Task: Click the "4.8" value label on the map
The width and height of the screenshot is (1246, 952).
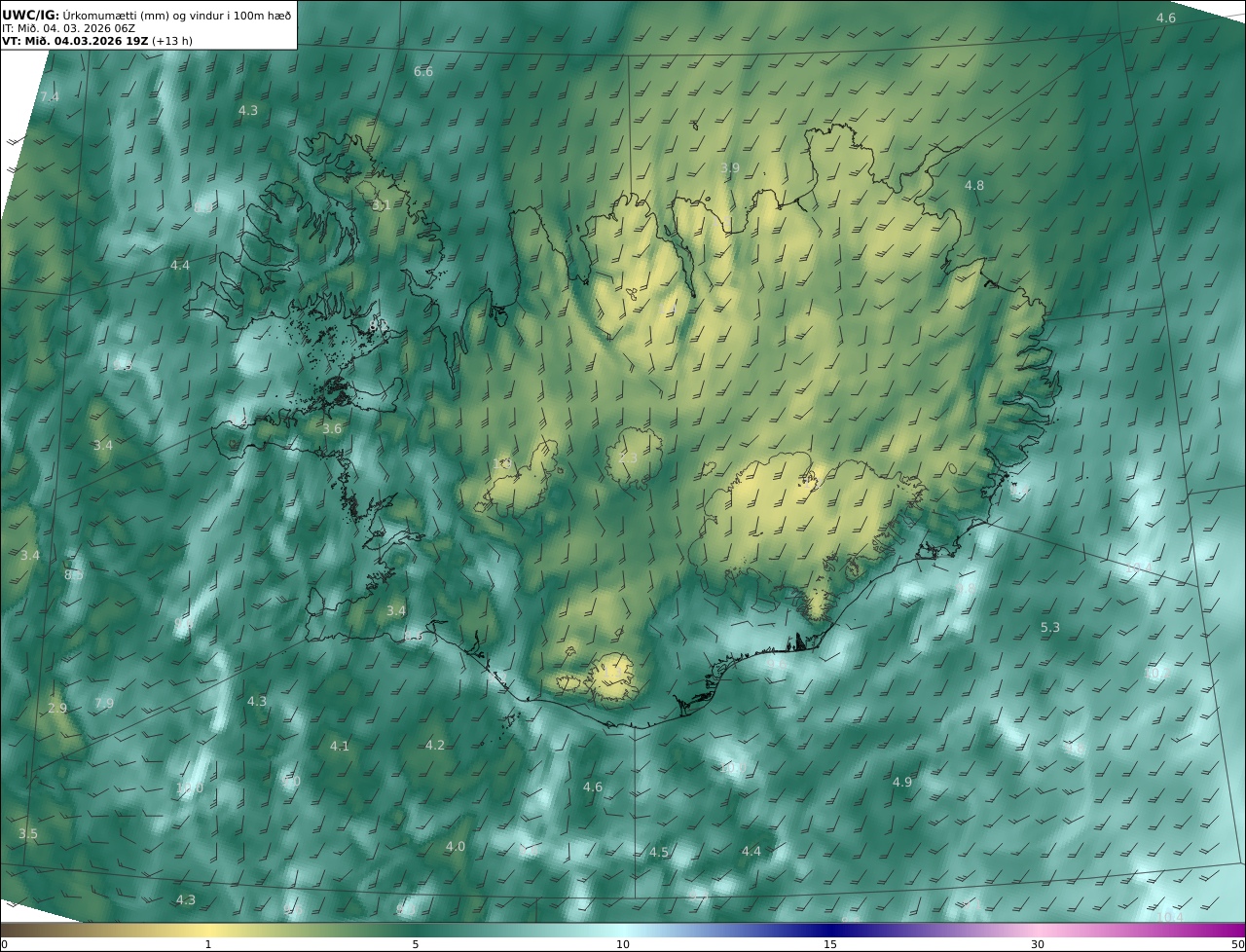Action: click(974, 186)
